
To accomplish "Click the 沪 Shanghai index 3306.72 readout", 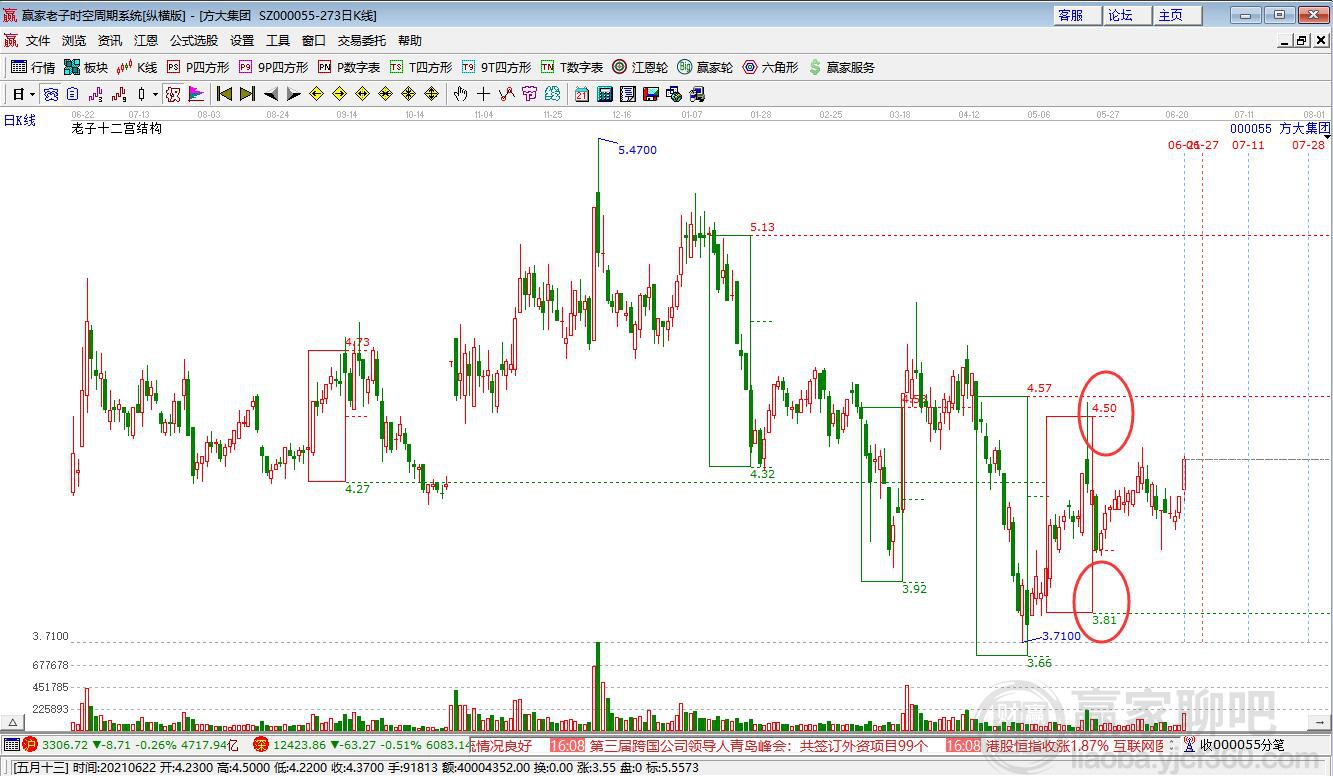I will pos(130,745).
